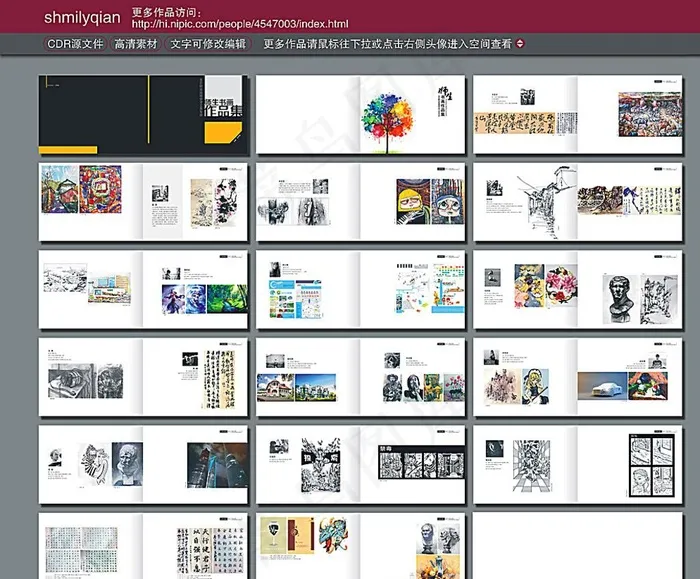Click the 作品集 cover title
This screenshot has height=579, width=700.
coord(223,111)
